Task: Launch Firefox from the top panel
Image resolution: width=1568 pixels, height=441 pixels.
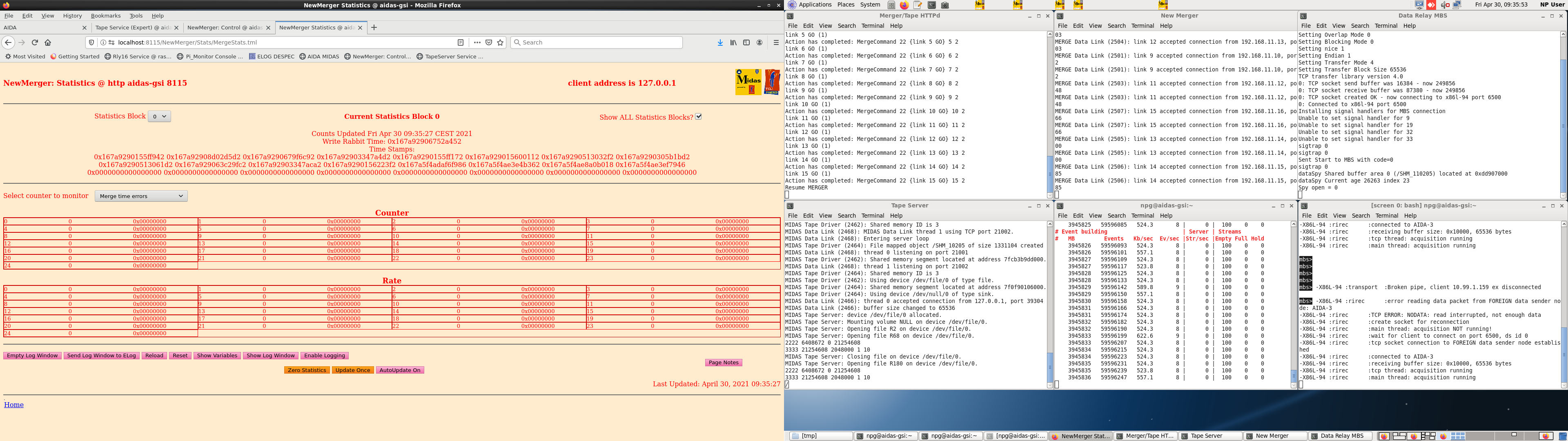Action: (904, 5)
